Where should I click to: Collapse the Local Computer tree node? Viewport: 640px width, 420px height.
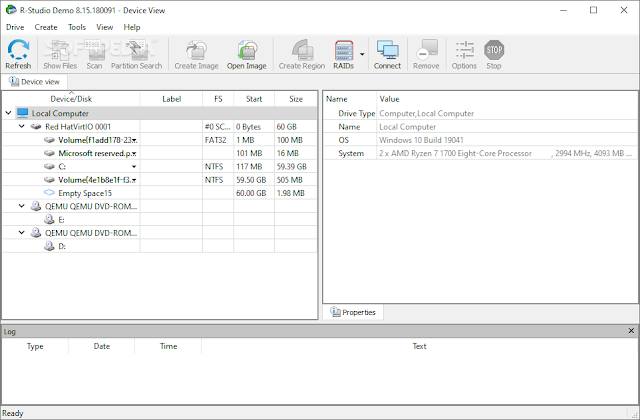[8, 113]
